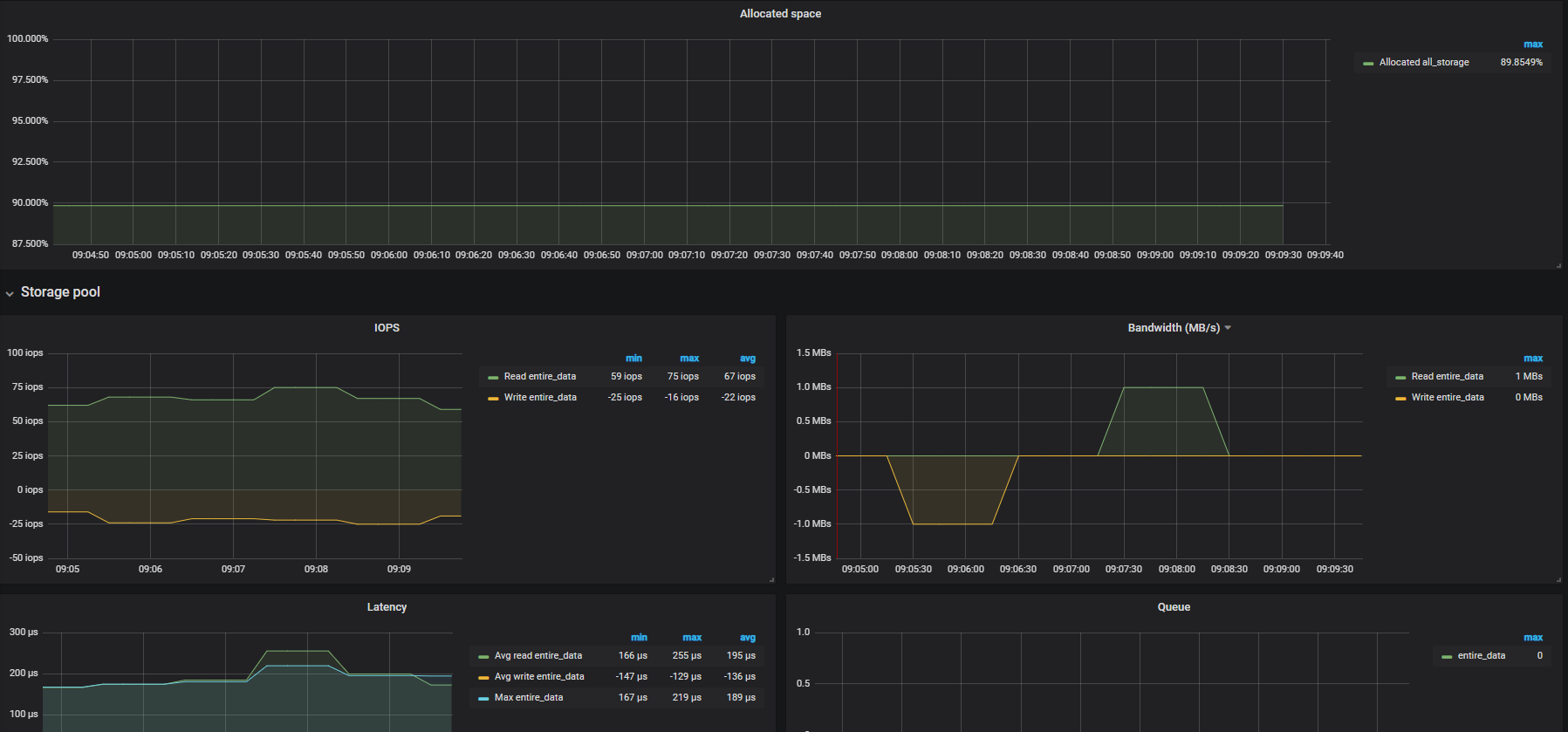Image resolution: width=1568 pixels, height=732 pixels.
Task: Sort Latency legend by avg column
Action: point(748,638)
